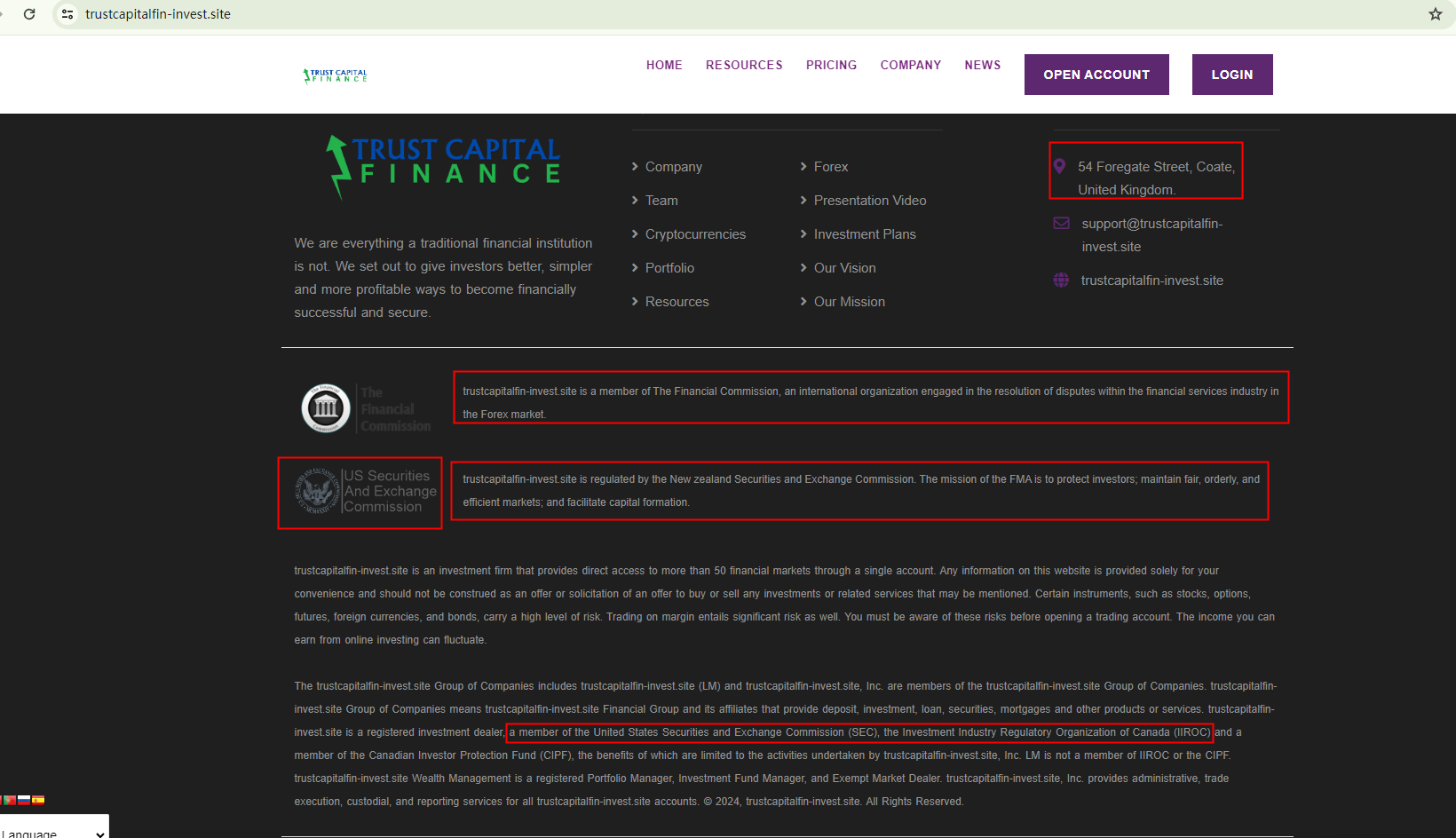This screenshot has width=1456, height=838.
Task: Open the Language dropdown selector
Action: coord(53,831)
